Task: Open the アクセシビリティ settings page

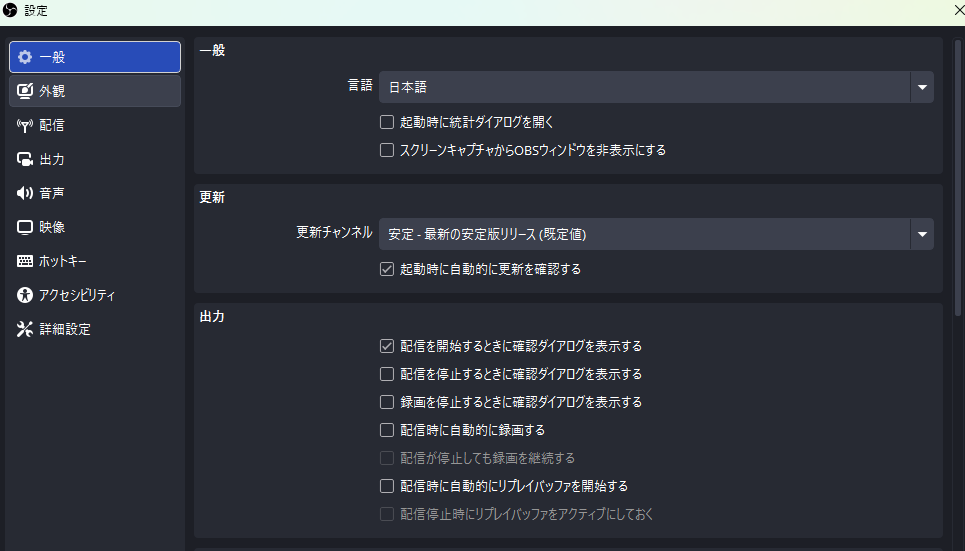Action: (x=95, y=295)
